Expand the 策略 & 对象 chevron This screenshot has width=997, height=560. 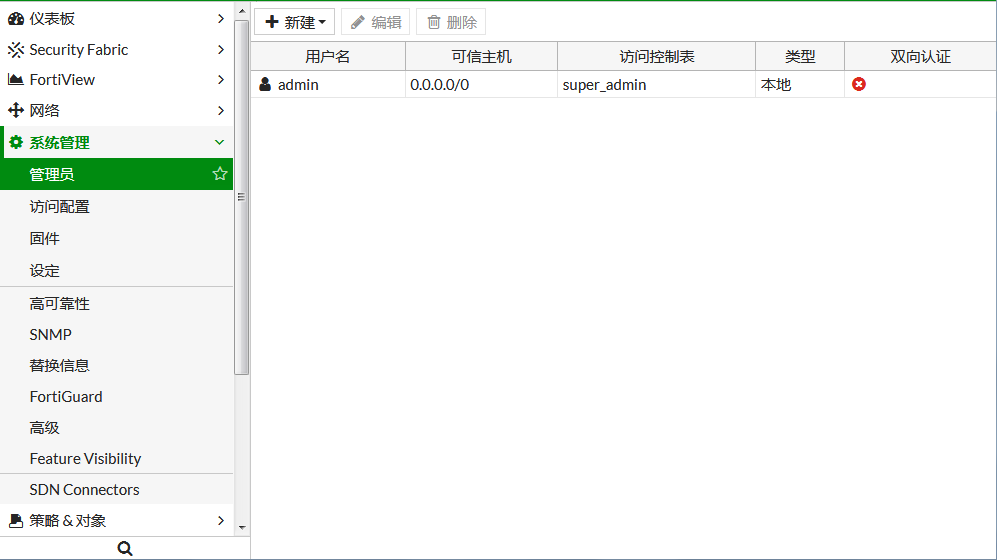click(x=221, y=521)
